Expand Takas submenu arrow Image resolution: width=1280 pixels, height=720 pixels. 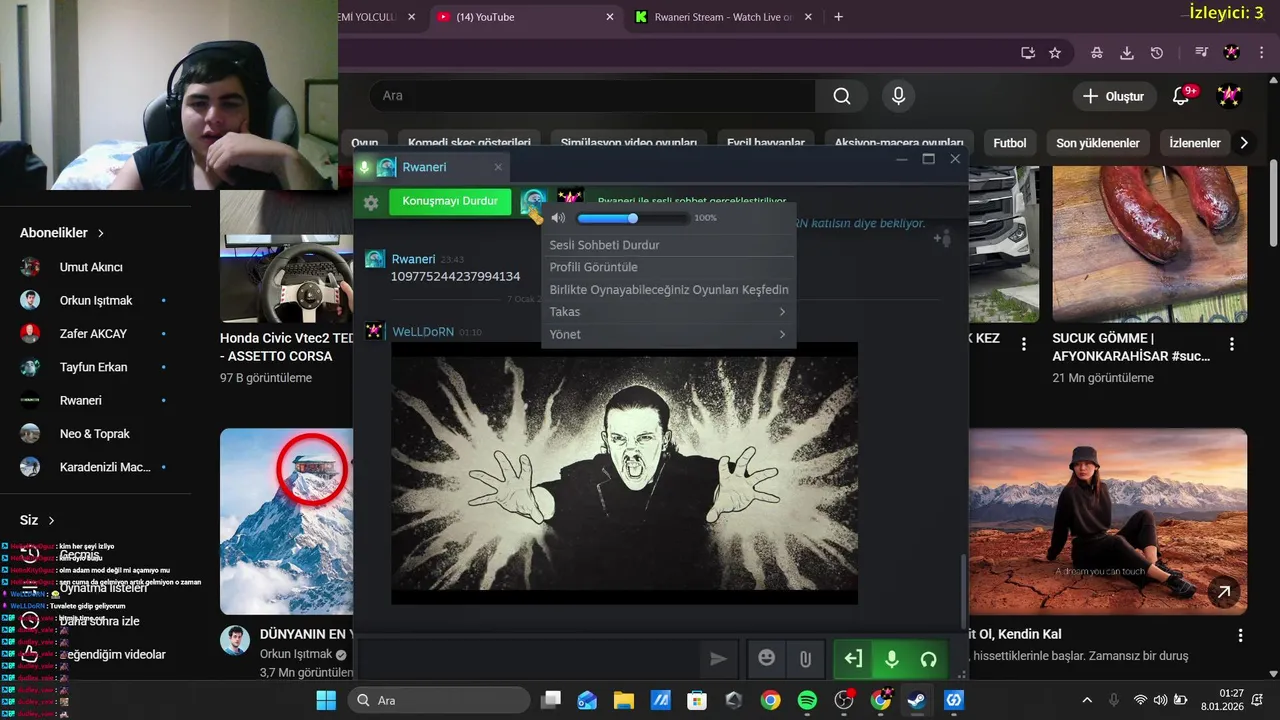tap(782, 312)
